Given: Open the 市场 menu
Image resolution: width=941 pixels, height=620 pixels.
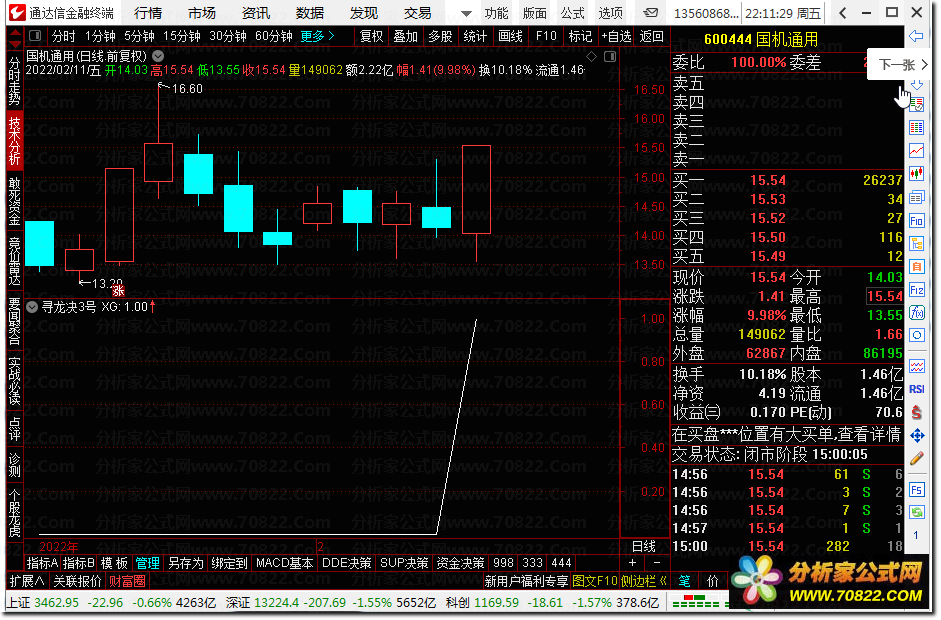Looking at the screenshot, I should pyautogui.click(x=202, y=13).
